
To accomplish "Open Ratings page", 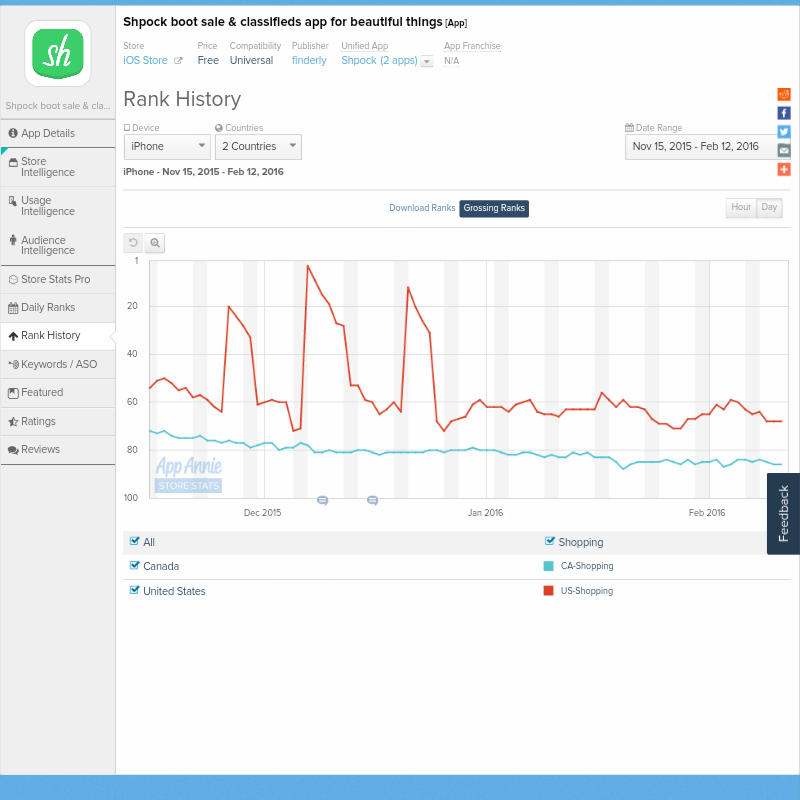I will click(x=58, y=421).
